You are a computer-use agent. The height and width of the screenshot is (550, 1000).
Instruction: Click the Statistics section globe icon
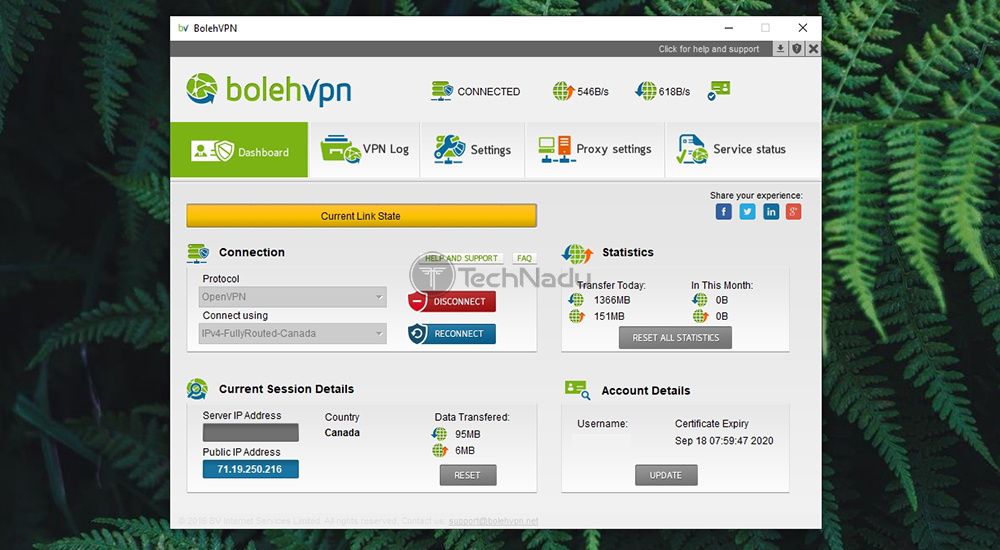[577, 253]
